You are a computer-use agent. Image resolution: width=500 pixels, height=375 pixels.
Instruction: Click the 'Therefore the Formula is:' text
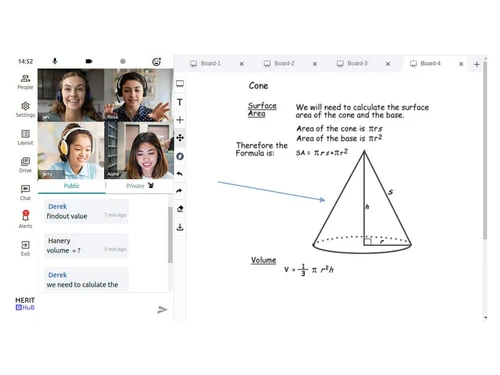[262, 149]
